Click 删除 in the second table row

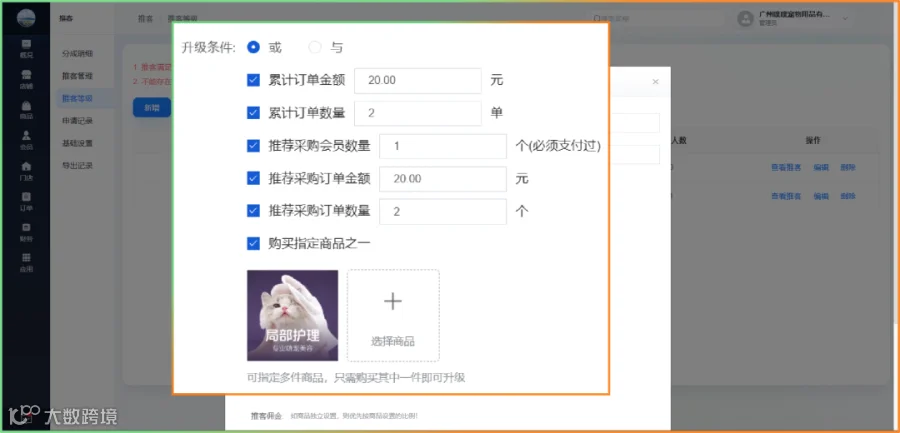[848, 196]
